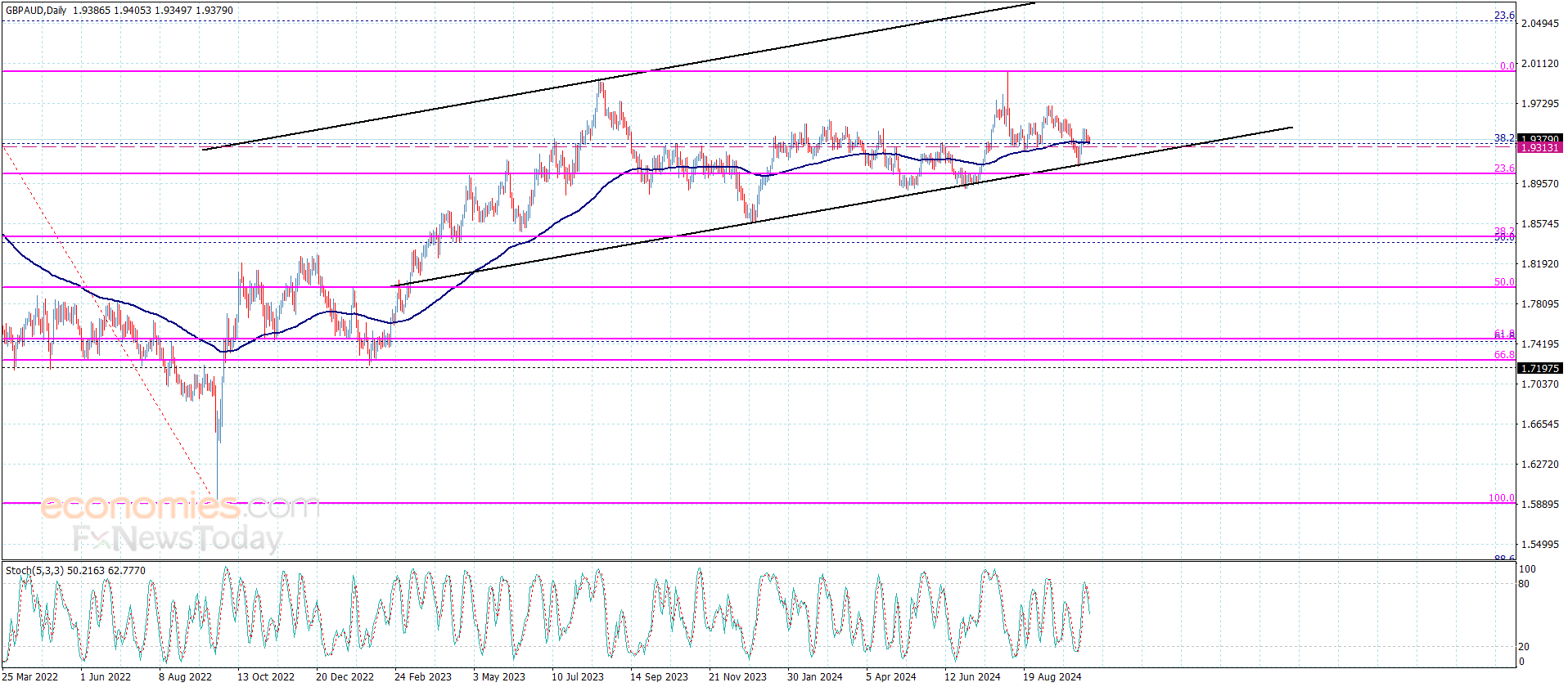Image resolution: width=1568 pixels, height=687 pixels.
Task: Click the 25 Mar 2022 date label
Action: [30, 676]
